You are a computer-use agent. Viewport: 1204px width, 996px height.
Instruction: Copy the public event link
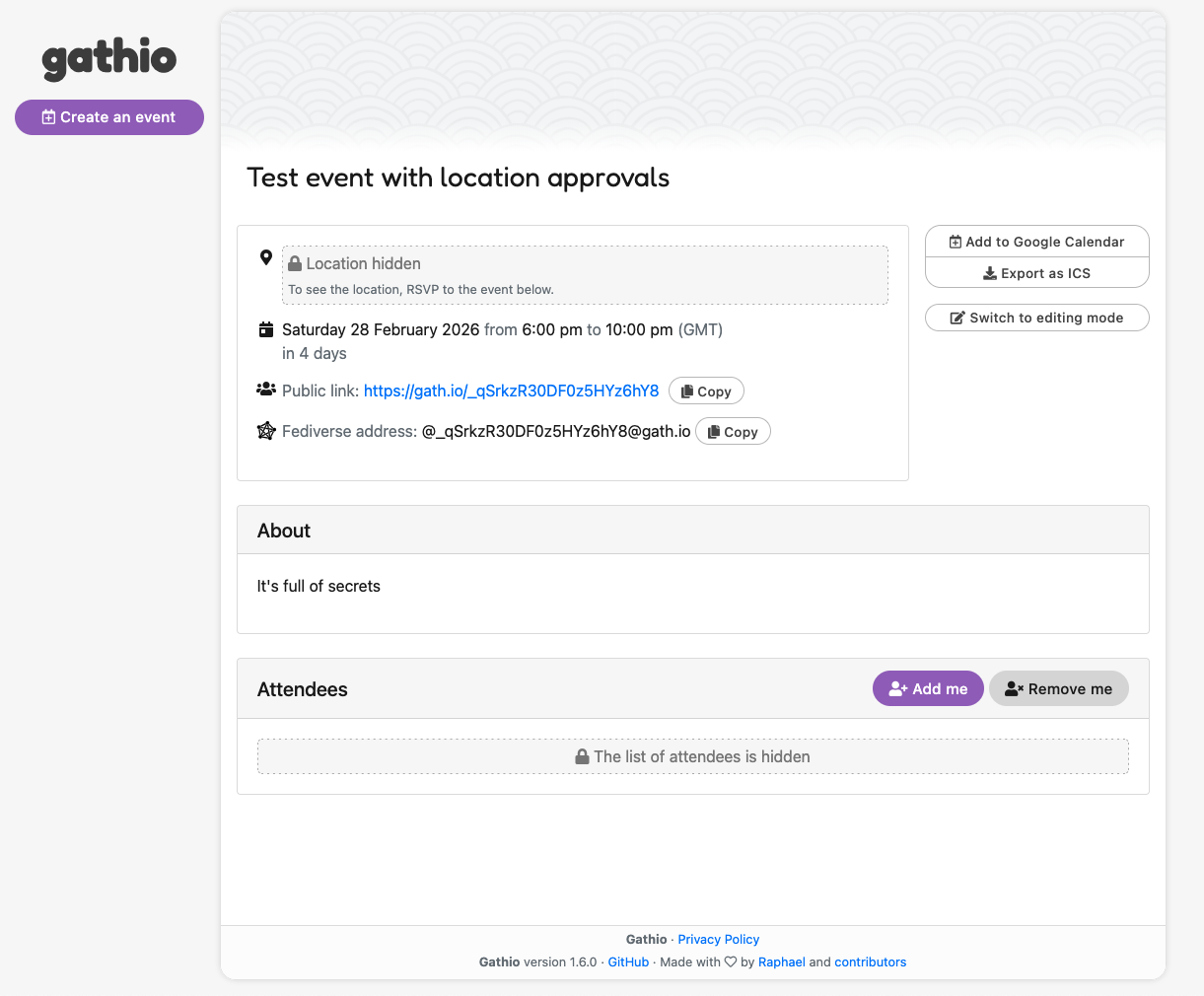click(706, 391)
